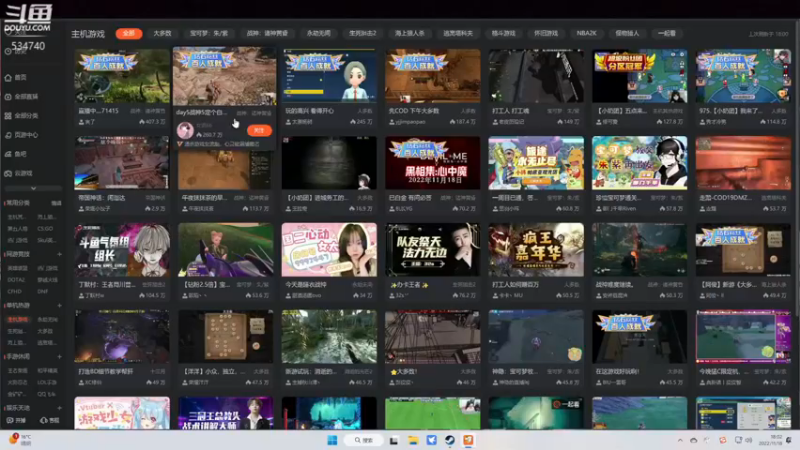
Task: Open the 队友祭天 法力无边 thumbnail
Action: pyautogui.click(x=433, y=249)
